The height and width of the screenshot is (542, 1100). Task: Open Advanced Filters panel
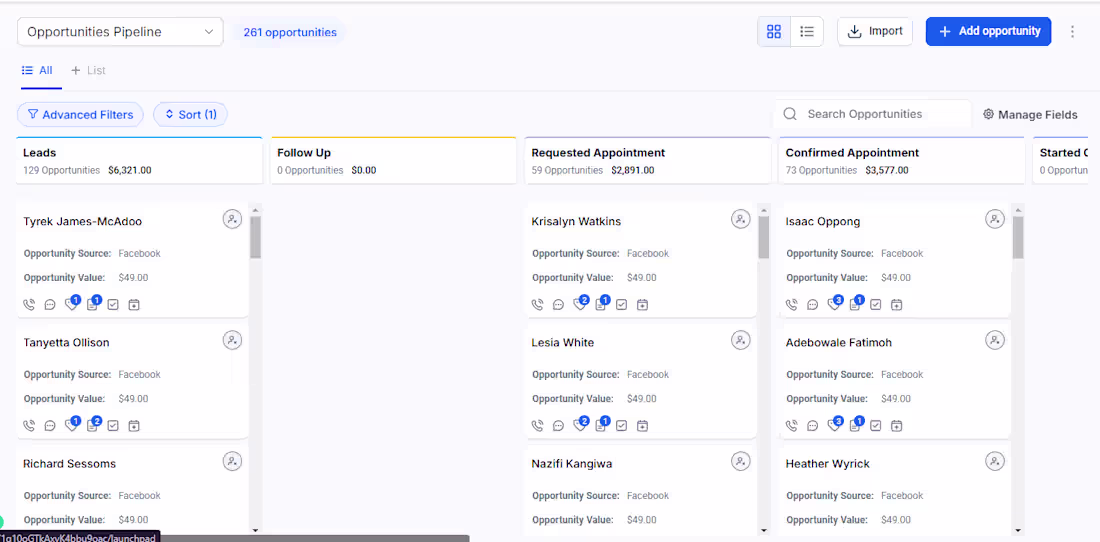point(80,115)
